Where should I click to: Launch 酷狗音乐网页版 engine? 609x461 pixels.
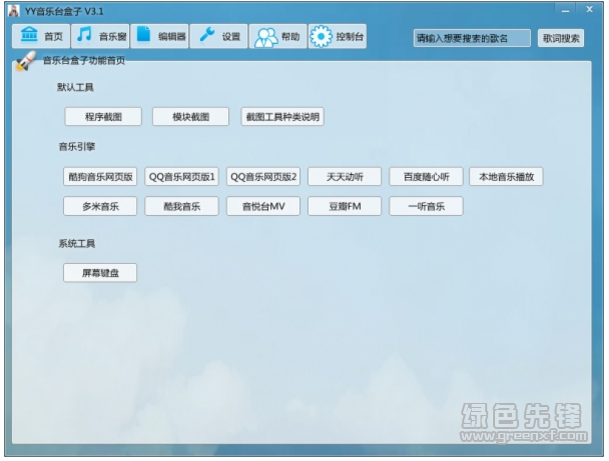(100, 177)
